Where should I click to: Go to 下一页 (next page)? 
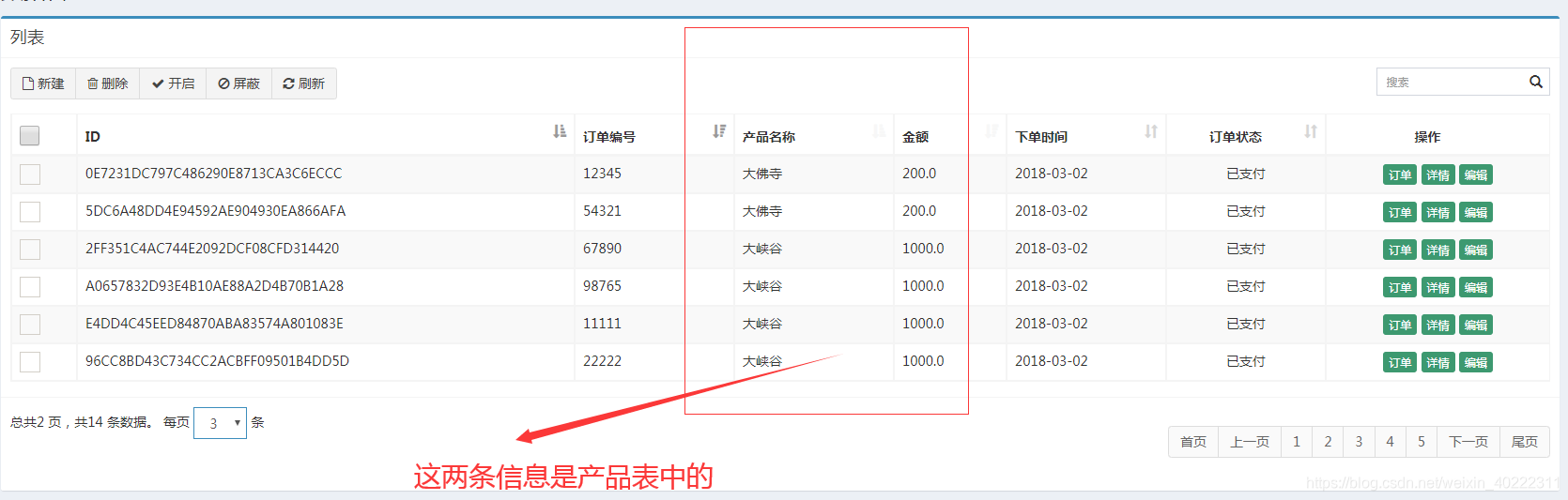(x=1468, y=442)
